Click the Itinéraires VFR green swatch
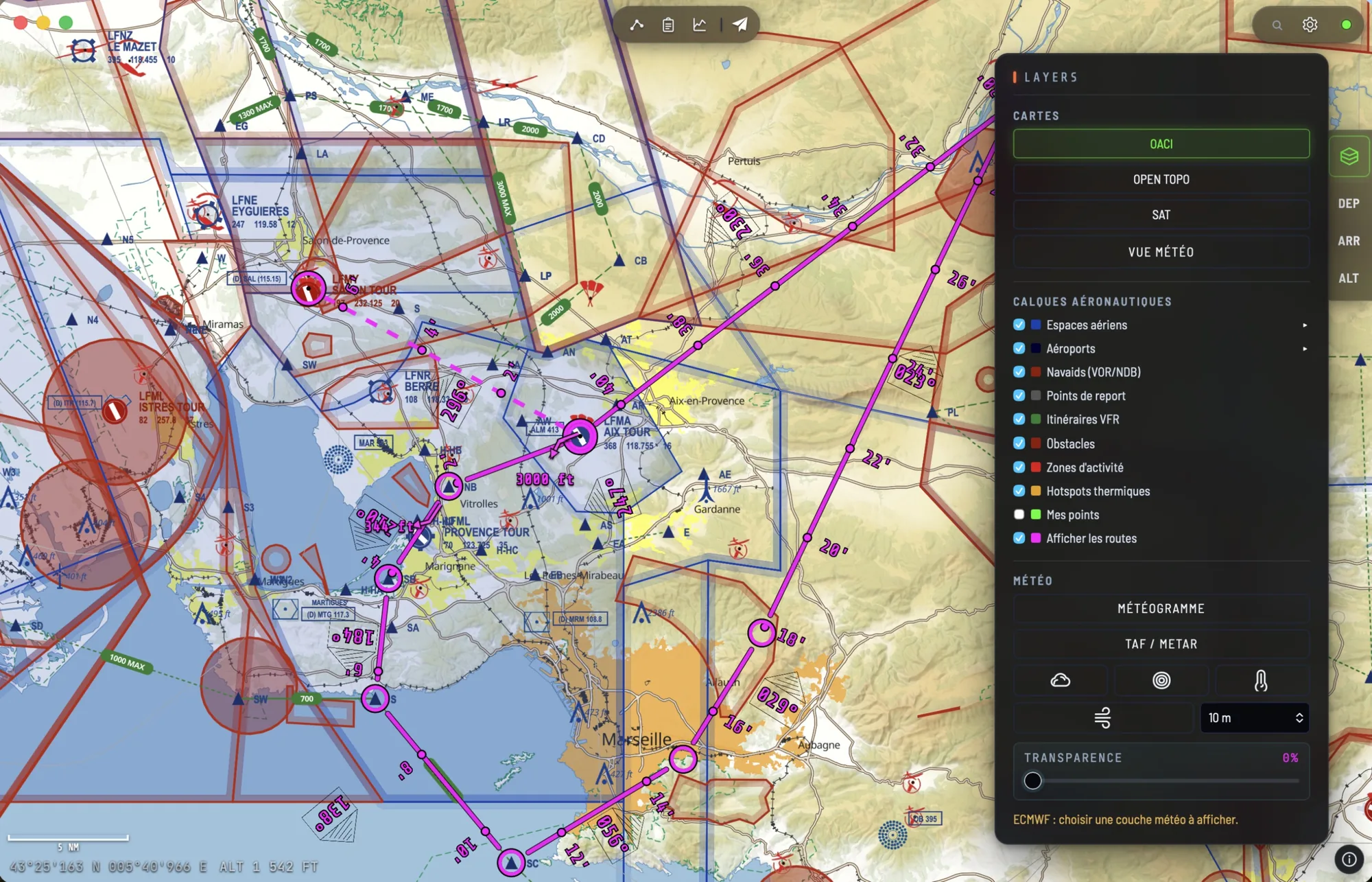 pyautogui.click(x=1036, y=419)
